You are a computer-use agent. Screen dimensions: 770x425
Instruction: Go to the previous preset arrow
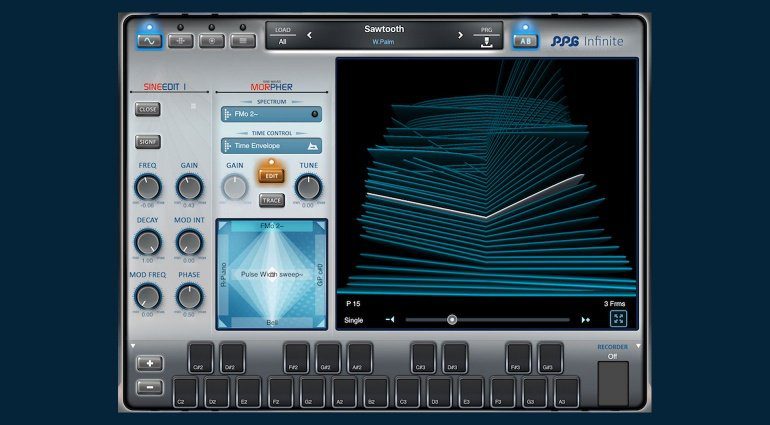[x=309, y=36]
